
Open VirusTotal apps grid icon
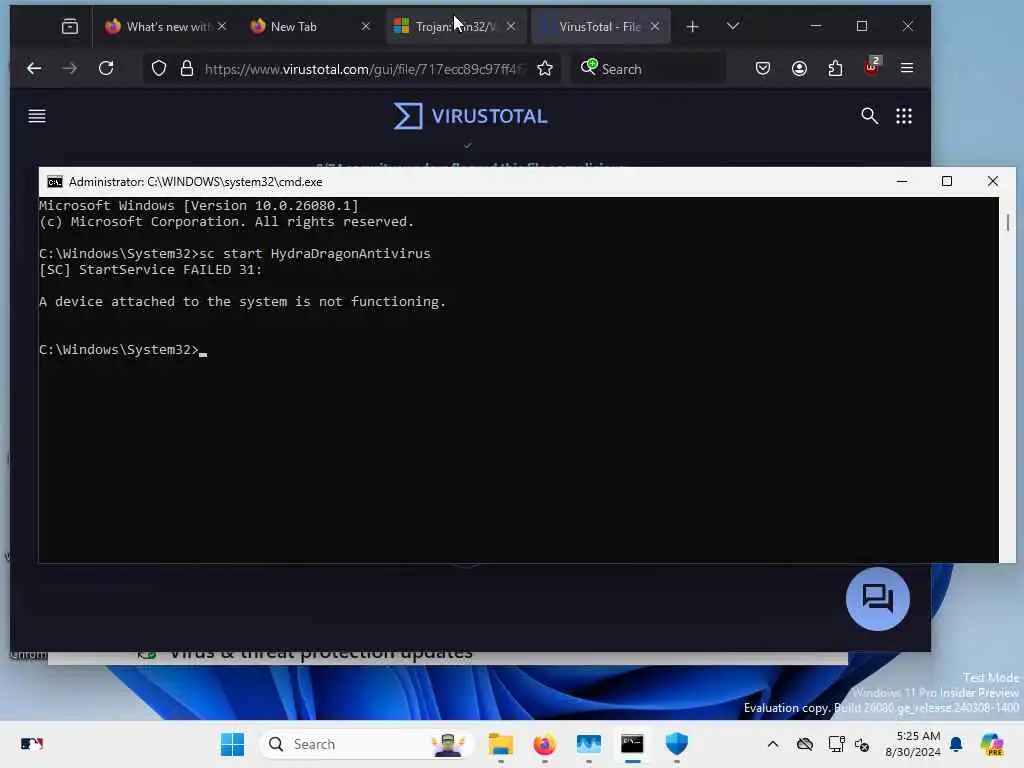point(904,116)
